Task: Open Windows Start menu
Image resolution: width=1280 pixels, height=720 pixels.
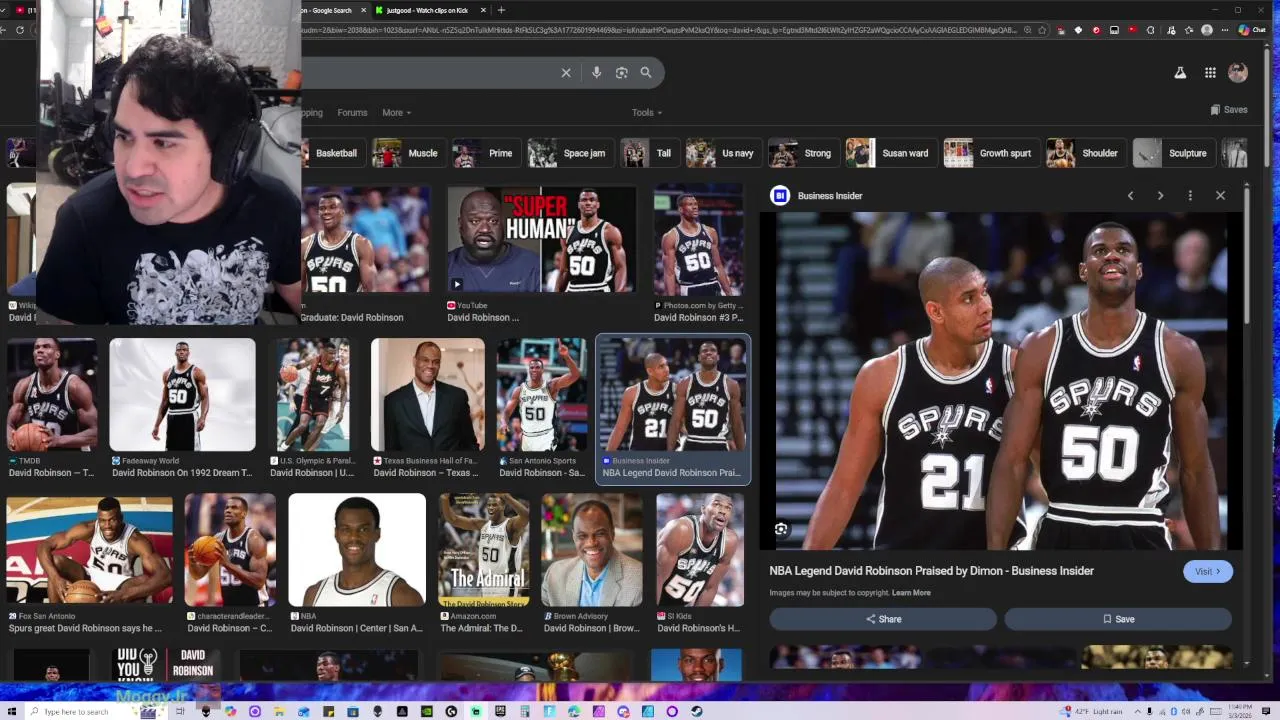Action: click(x=10, y=712)
